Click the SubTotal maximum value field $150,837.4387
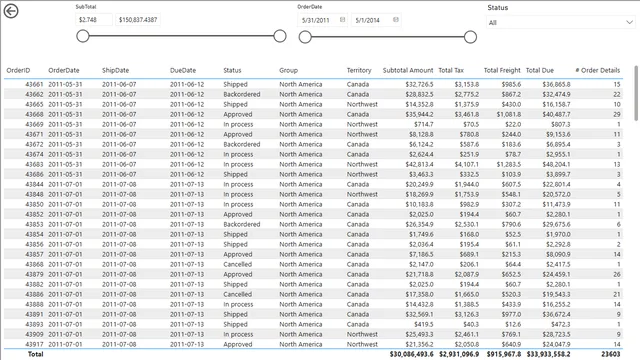This screenshot has height=360, width=640. click(x=138, y=20)
